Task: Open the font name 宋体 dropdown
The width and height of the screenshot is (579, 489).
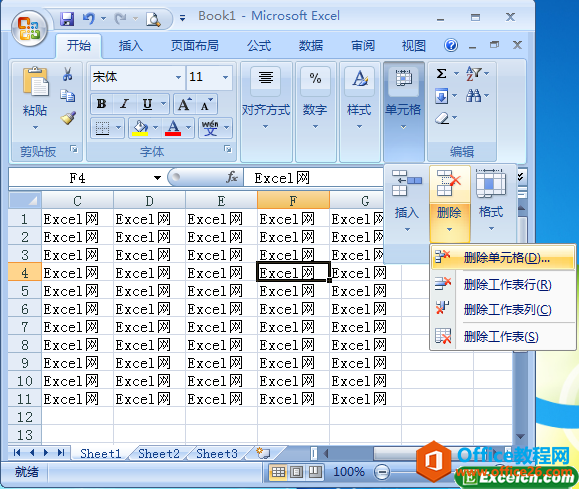Action: pyautogui.click(x=178, y=78)
